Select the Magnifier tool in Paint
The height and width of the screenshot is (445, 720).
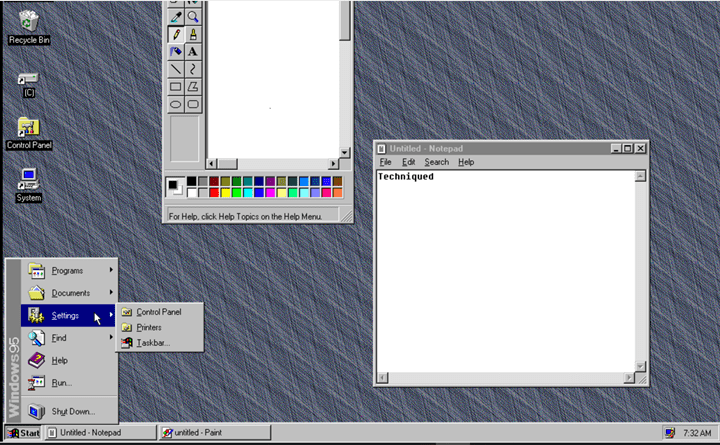193,17
